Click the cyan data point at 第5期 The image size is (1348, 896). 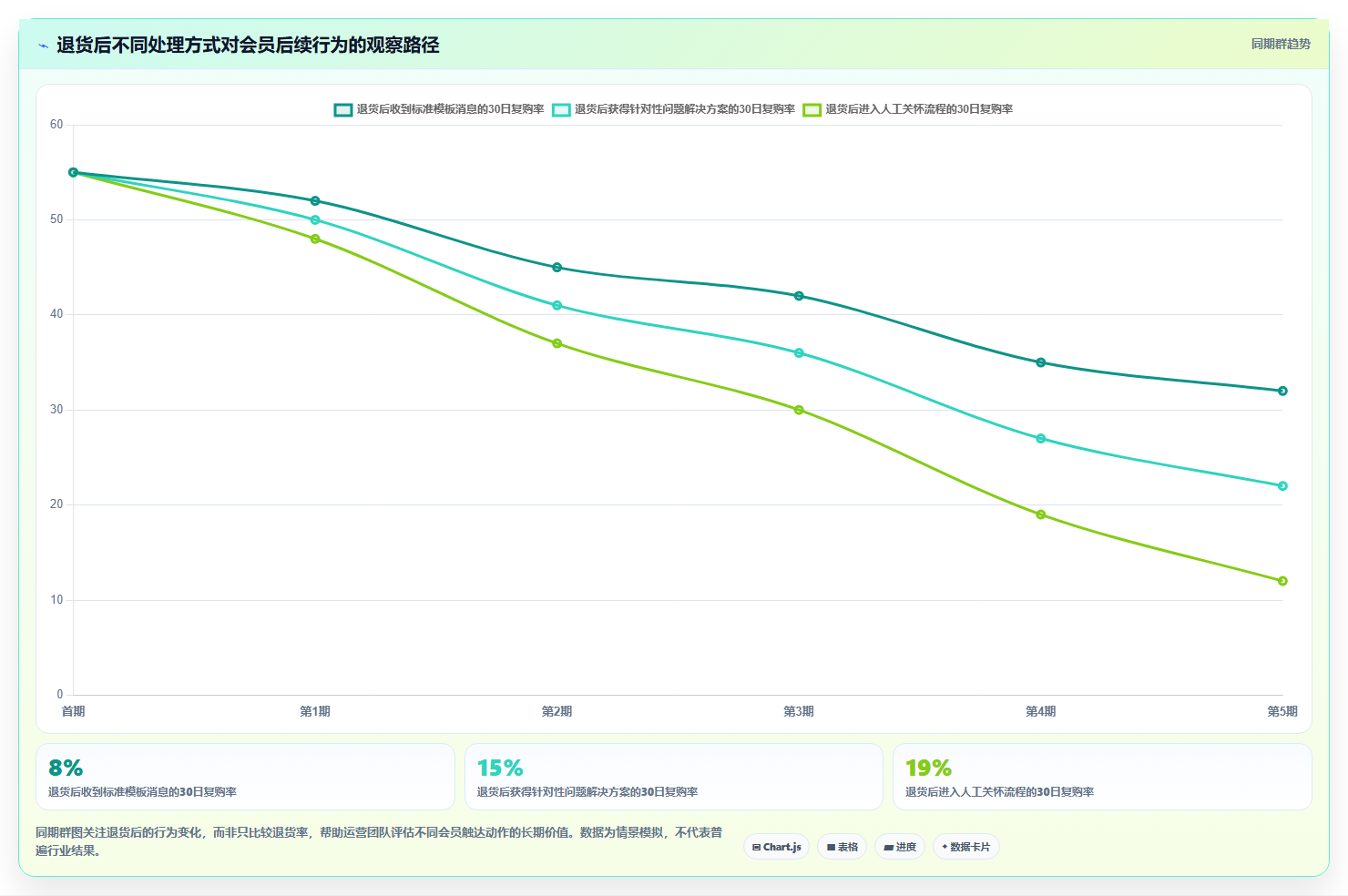pos(1282,485)
